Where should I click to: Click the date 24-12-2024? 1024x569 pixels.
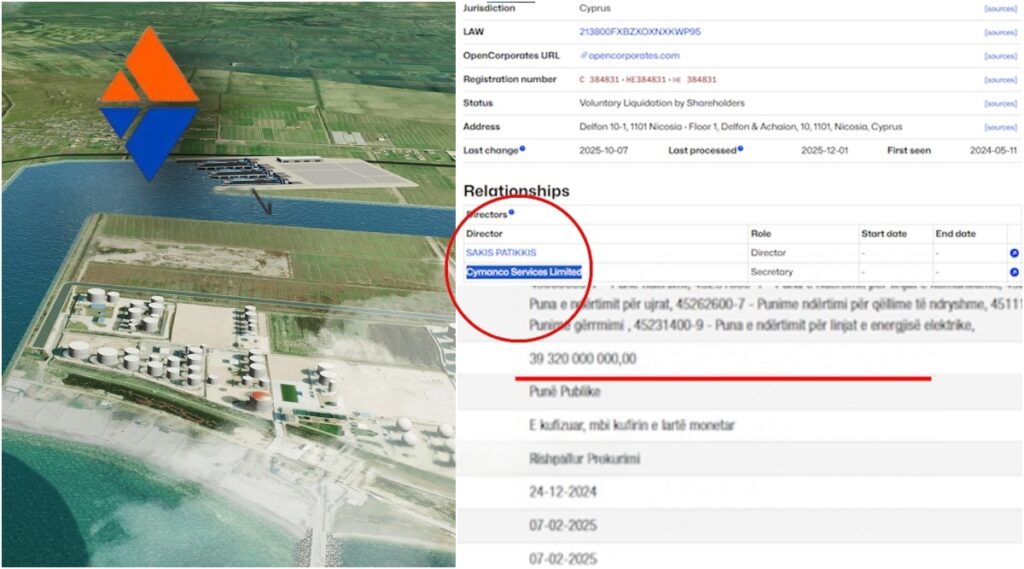(x=562, y=492)
